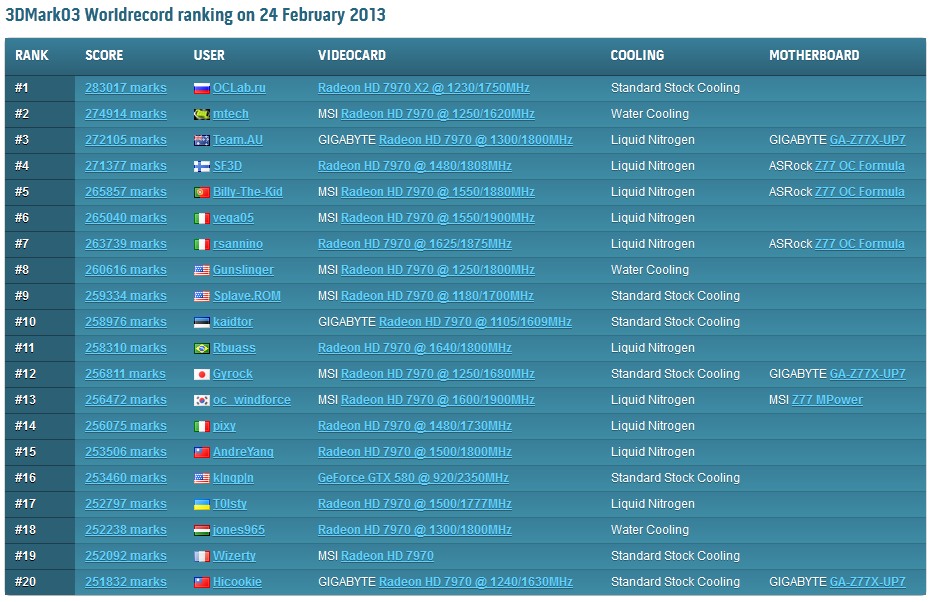This screenshot has height=602, width=933.
Task: Click the Brazilian flag beside Rbuass
Action: click(x=202, y=348)
